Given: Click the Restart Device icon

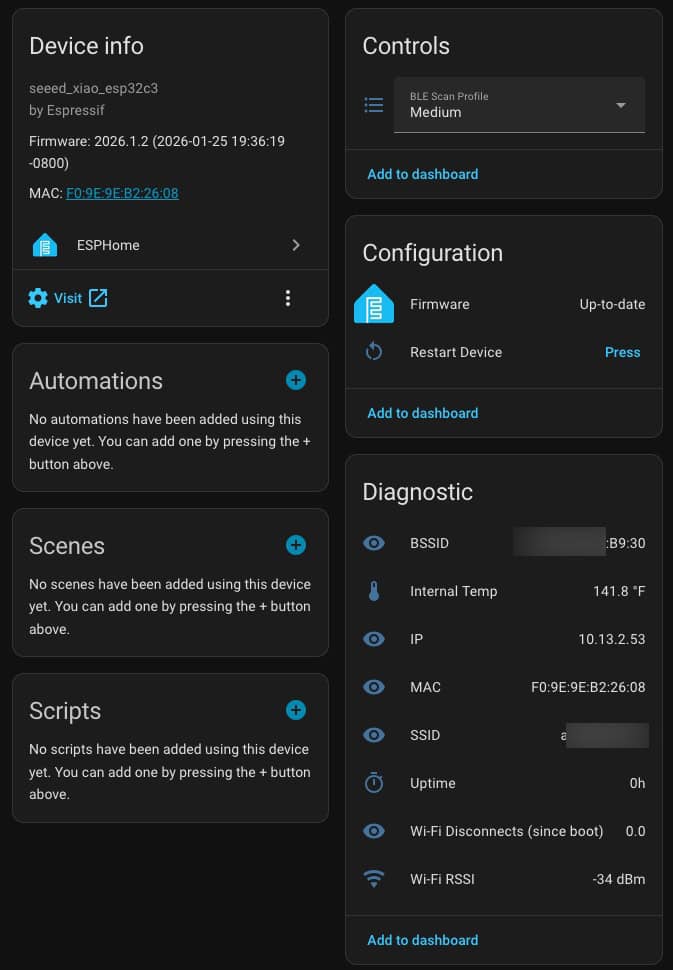Looking at the screenshot, I should [374, 352].
